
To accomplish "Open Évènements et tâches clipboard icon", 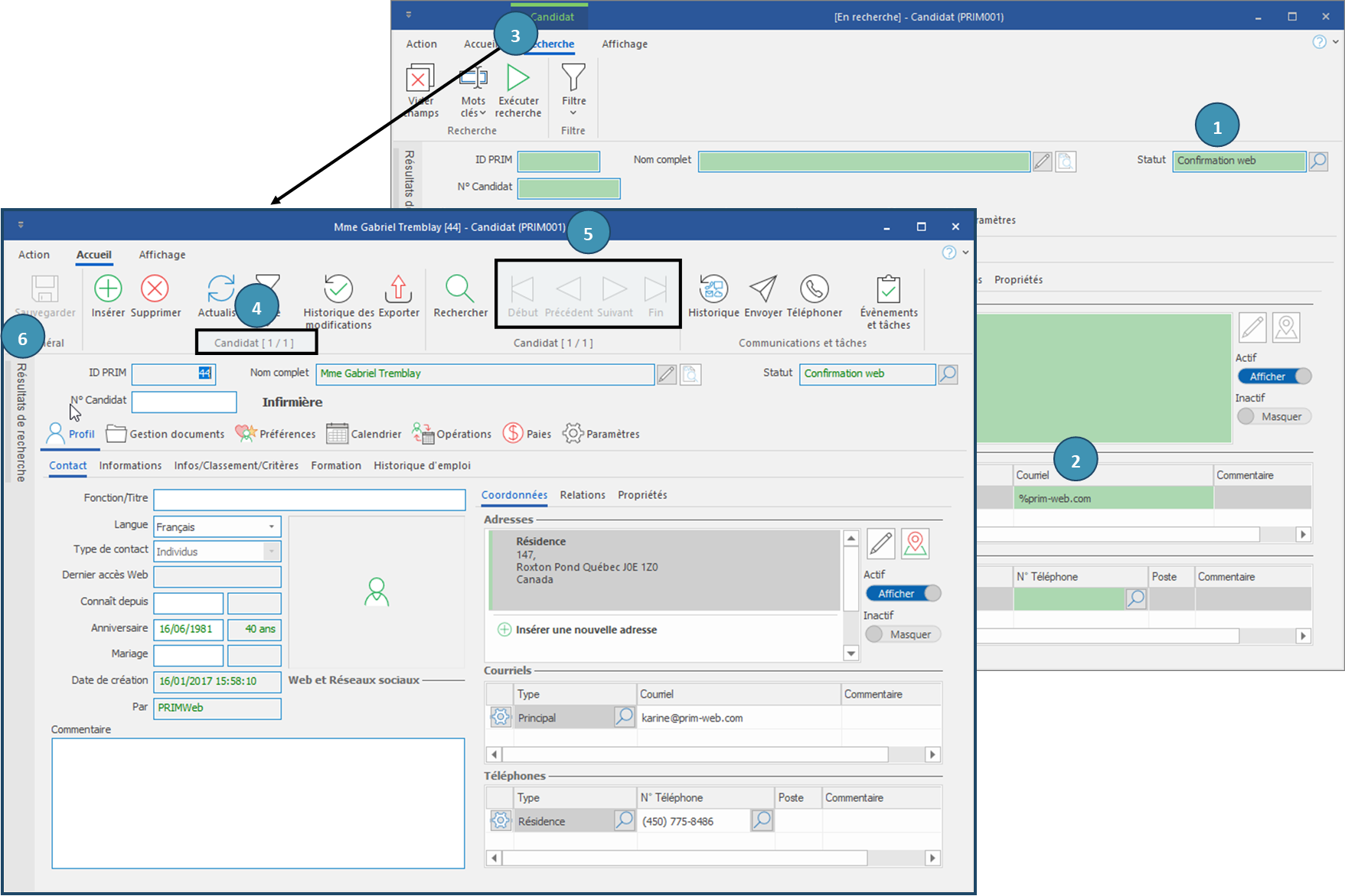I will point(888,289).
